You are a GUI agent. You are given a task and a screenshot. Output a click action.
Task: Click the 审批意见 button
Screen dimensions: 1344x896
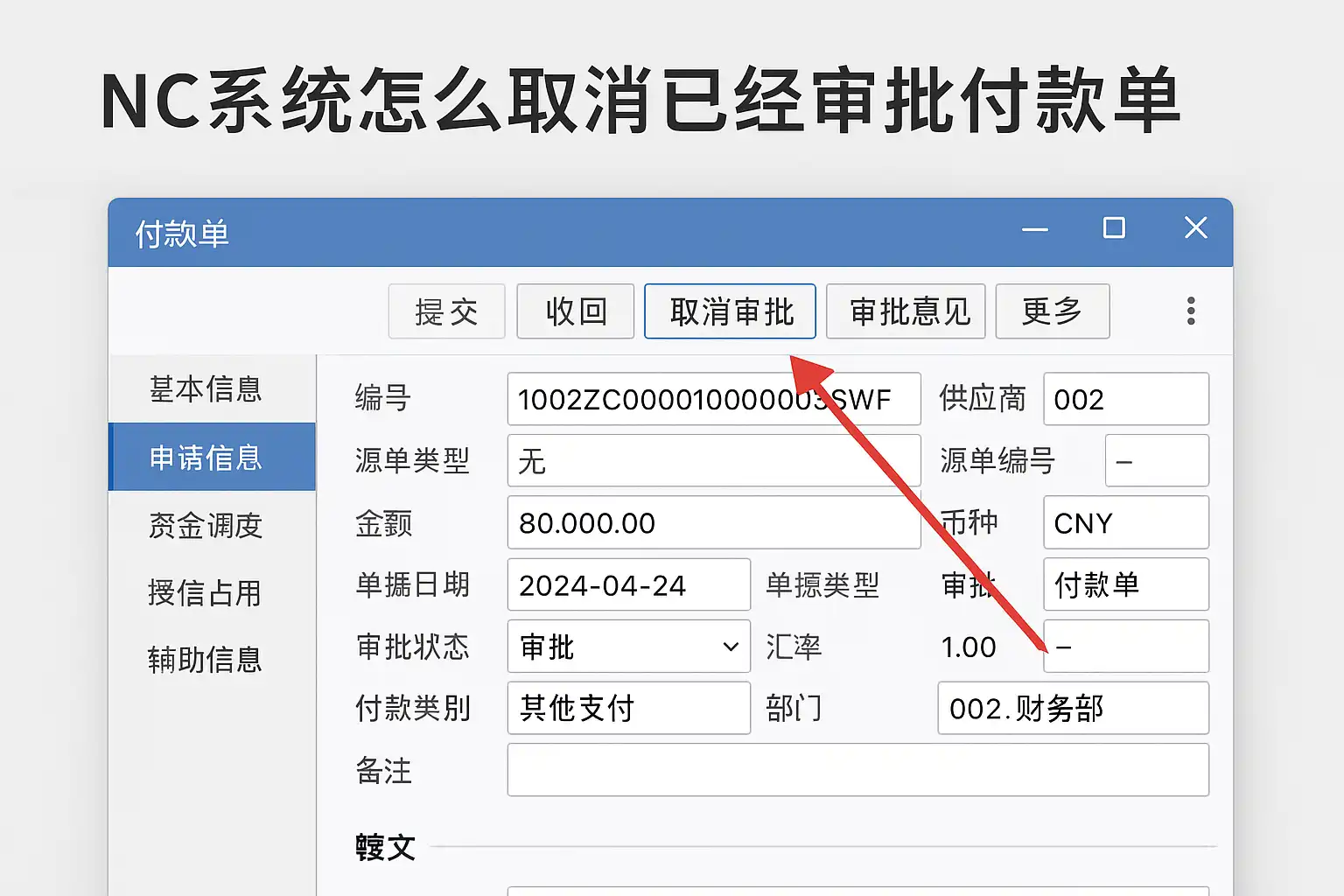coord(906,311)
